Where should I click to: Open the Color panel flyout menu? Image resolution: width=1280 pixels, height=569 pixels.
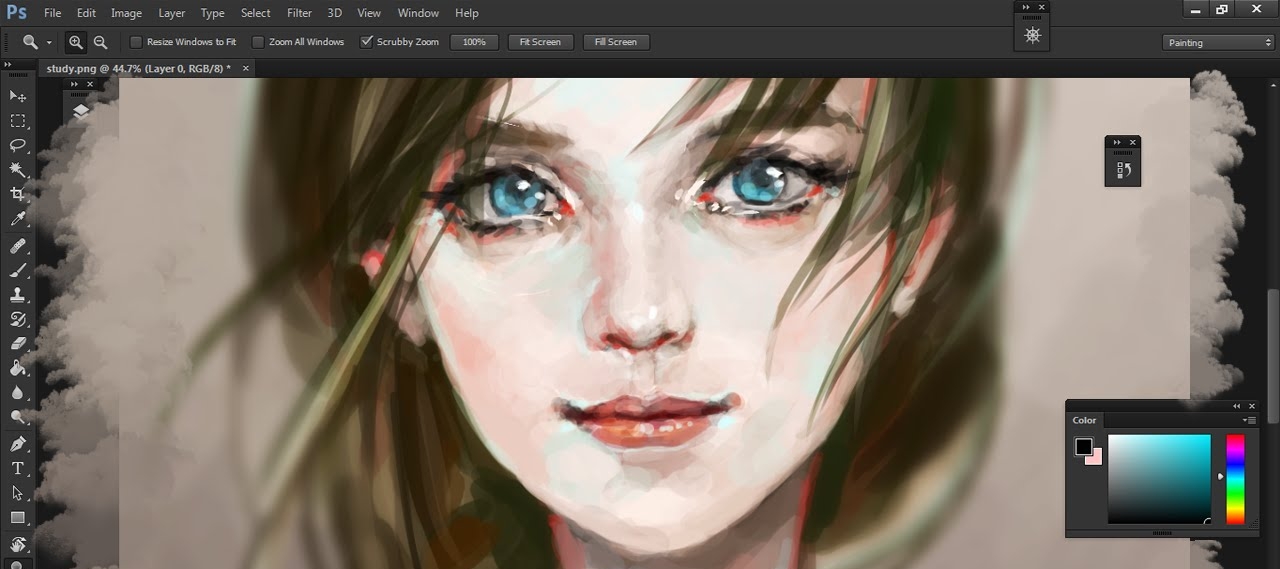coord(1250,420)
